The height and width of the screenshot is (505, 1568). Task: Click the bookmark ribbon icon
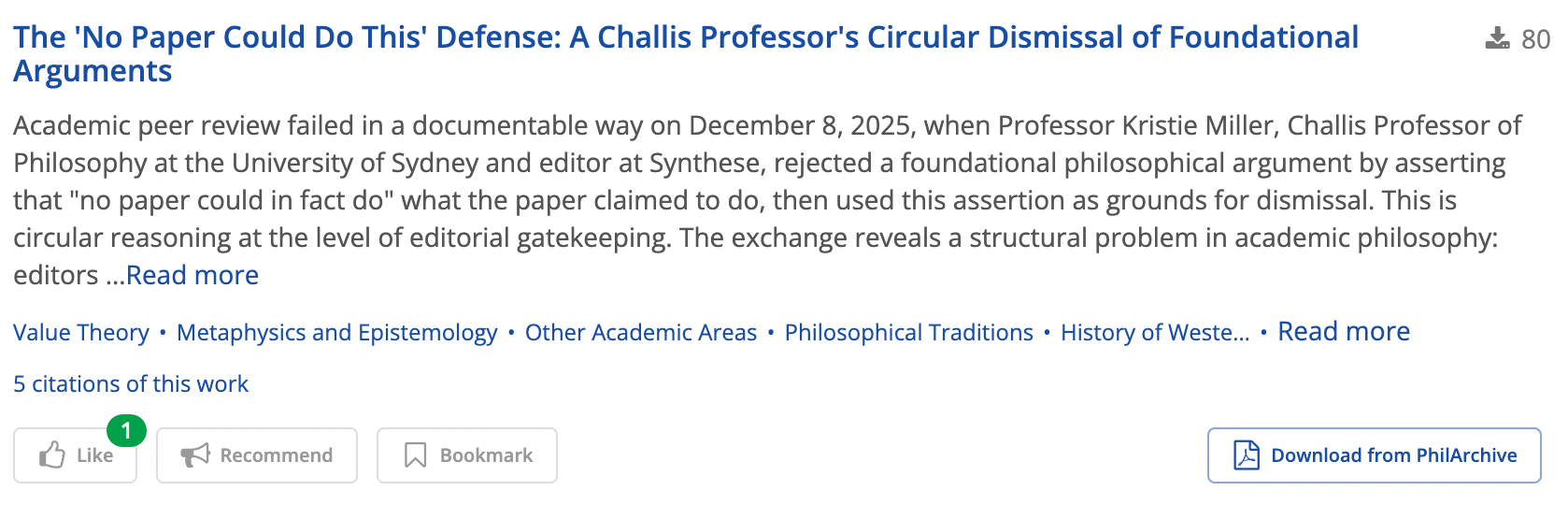click(x=415, y=455)
